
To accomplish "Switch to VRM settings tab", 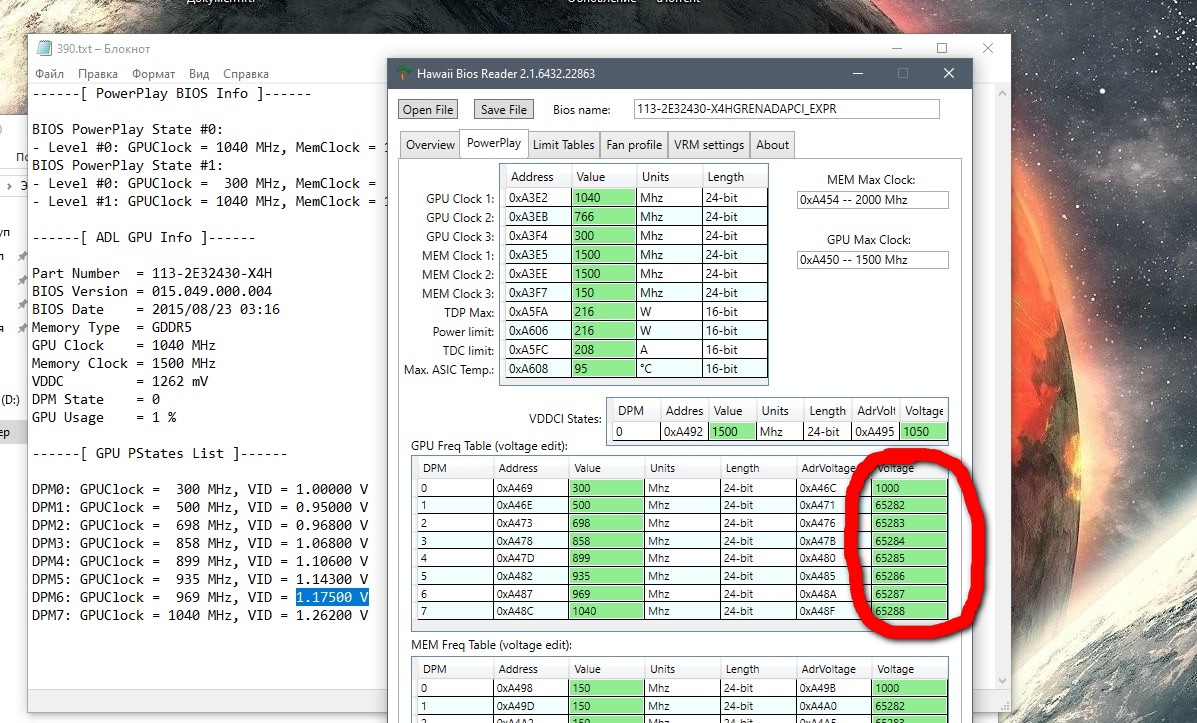I will [x=708, y=144].
